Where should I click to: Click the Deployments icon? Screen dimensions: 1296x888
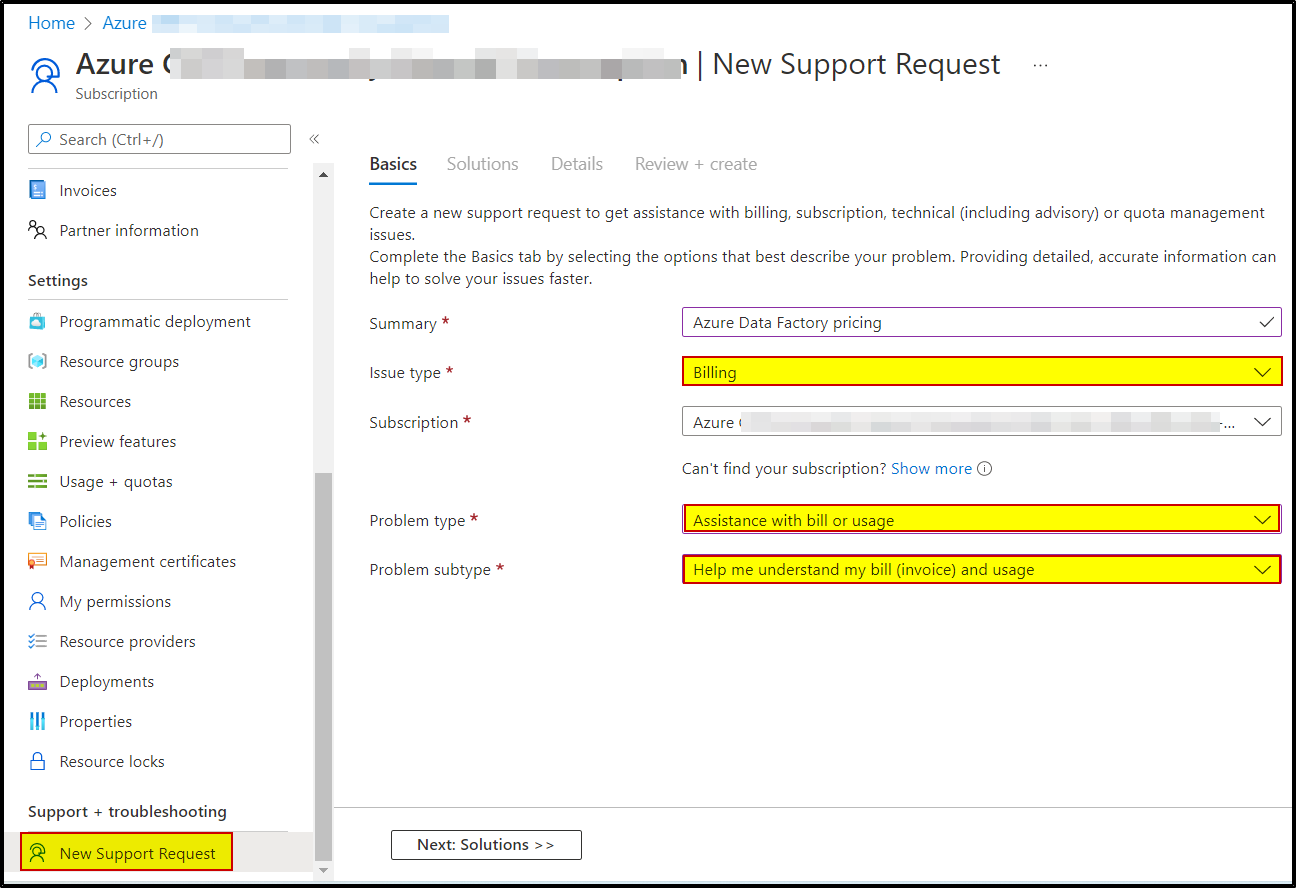(38, 681)
